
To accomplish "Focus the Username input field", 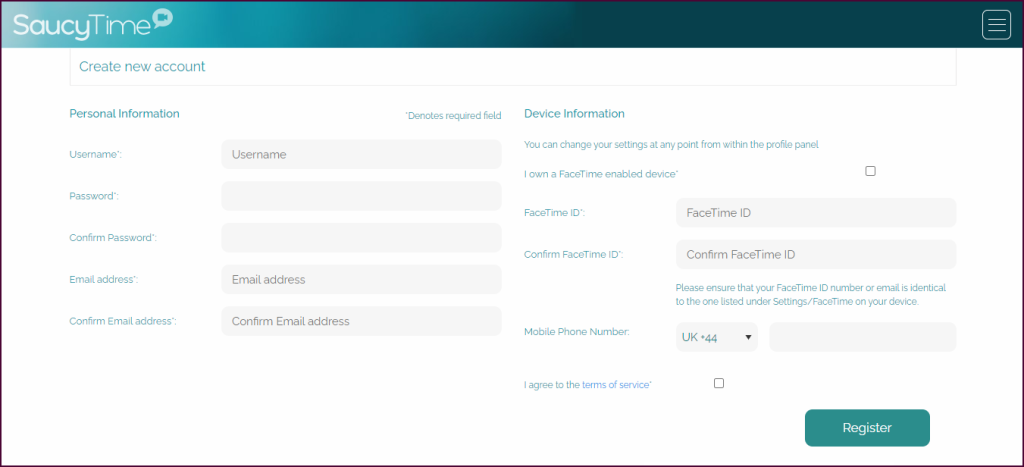I will coord(361,154).
